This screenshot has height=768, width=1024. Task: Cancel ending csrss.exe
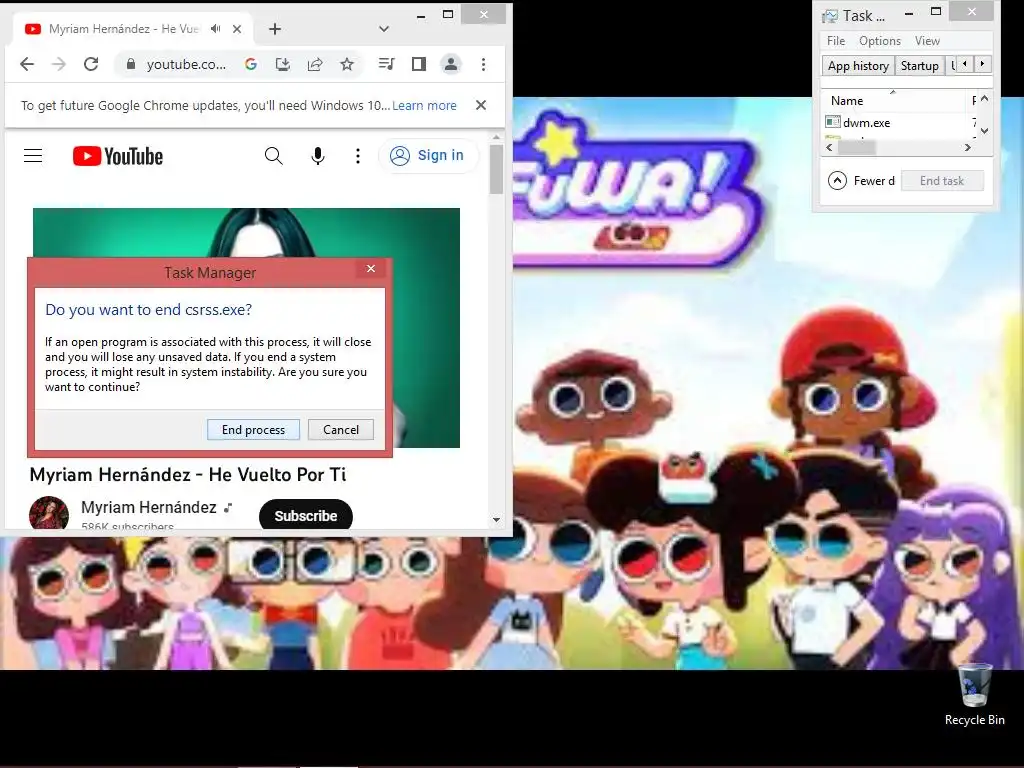point(341,430)
